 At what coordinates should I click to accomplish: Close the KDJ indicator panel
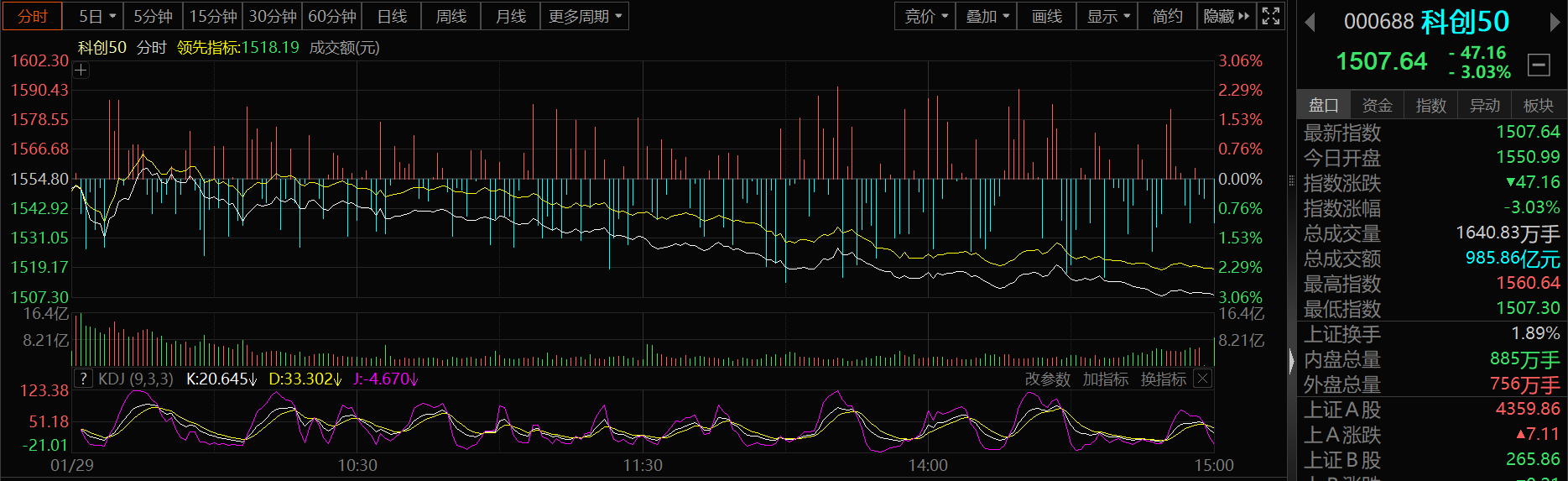coord(1202,379)
